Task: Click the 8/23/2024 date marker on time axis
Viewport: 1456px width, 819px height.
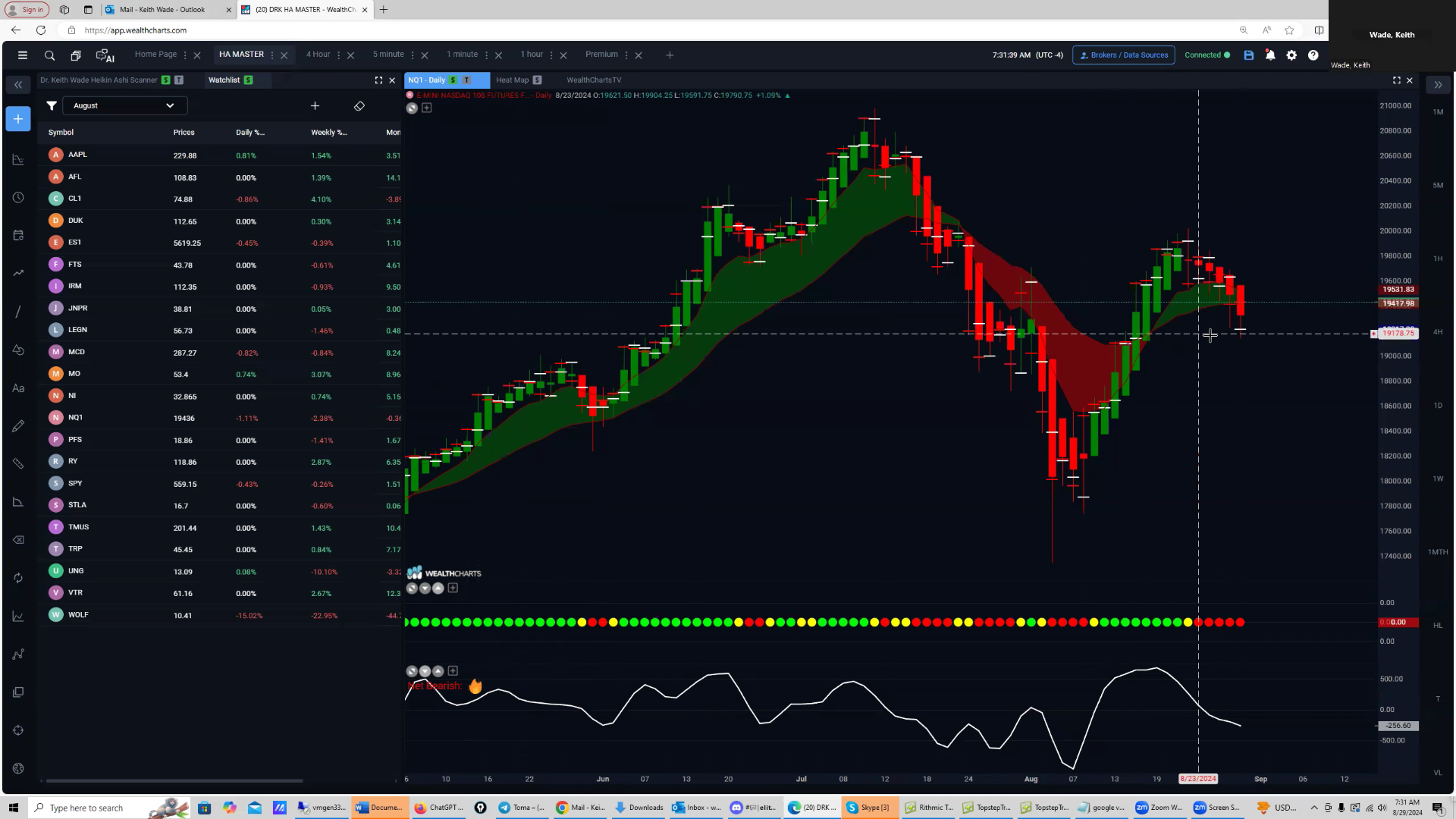Action: [1198, 780]
